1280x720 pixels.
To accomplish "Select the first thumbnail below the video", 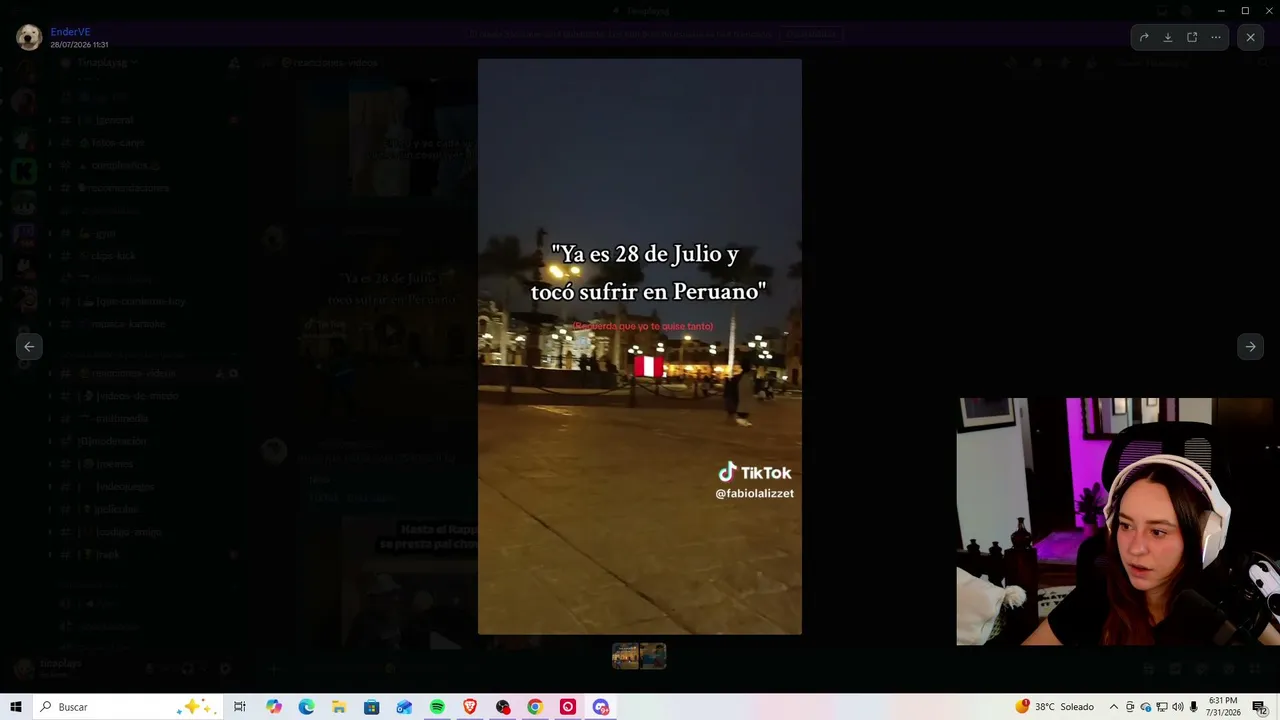I will (626, 656).
